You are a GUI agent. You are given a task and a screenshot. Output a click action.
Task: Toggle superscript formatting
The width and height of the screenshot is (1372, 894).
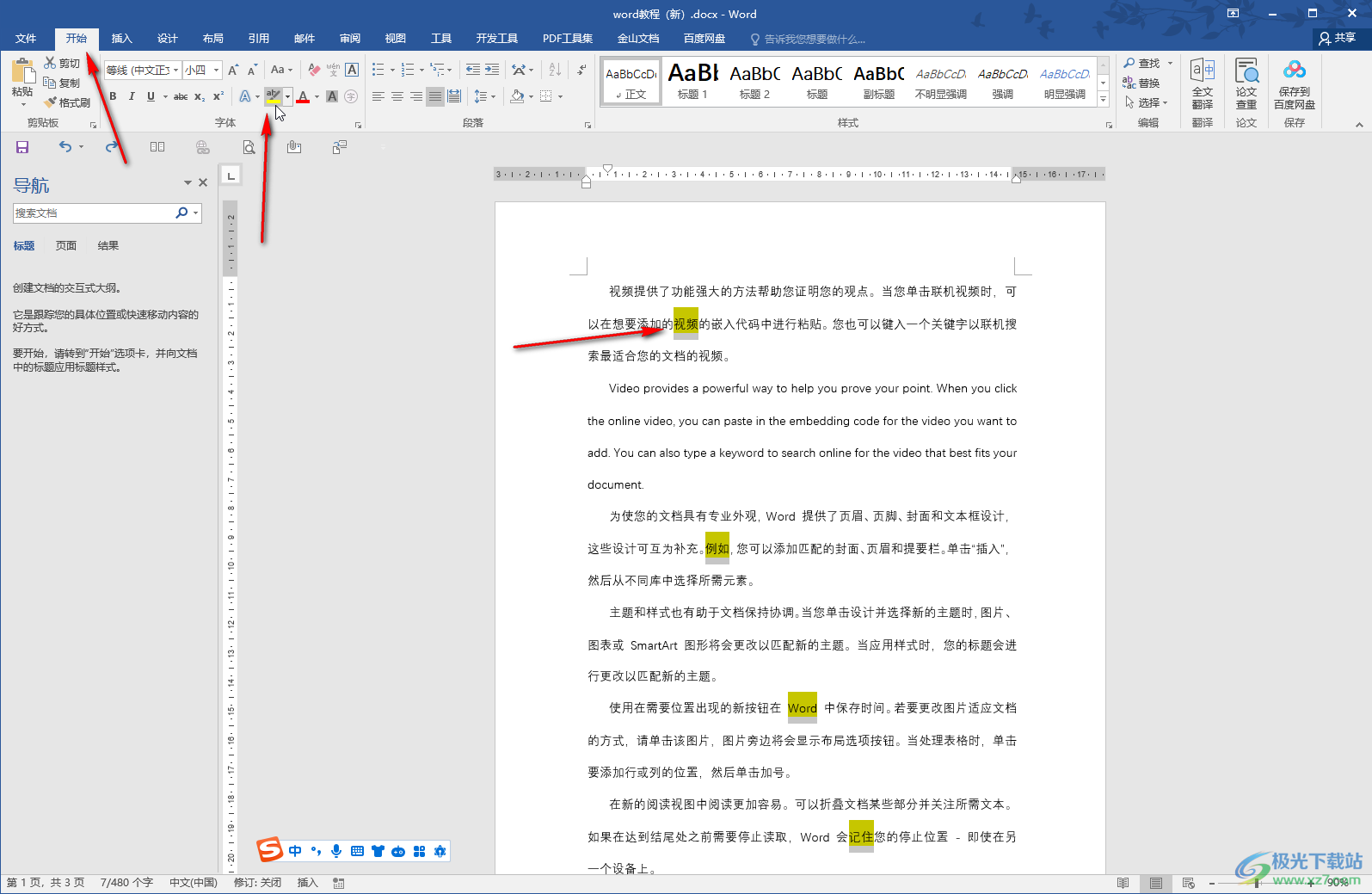(218, 96)
